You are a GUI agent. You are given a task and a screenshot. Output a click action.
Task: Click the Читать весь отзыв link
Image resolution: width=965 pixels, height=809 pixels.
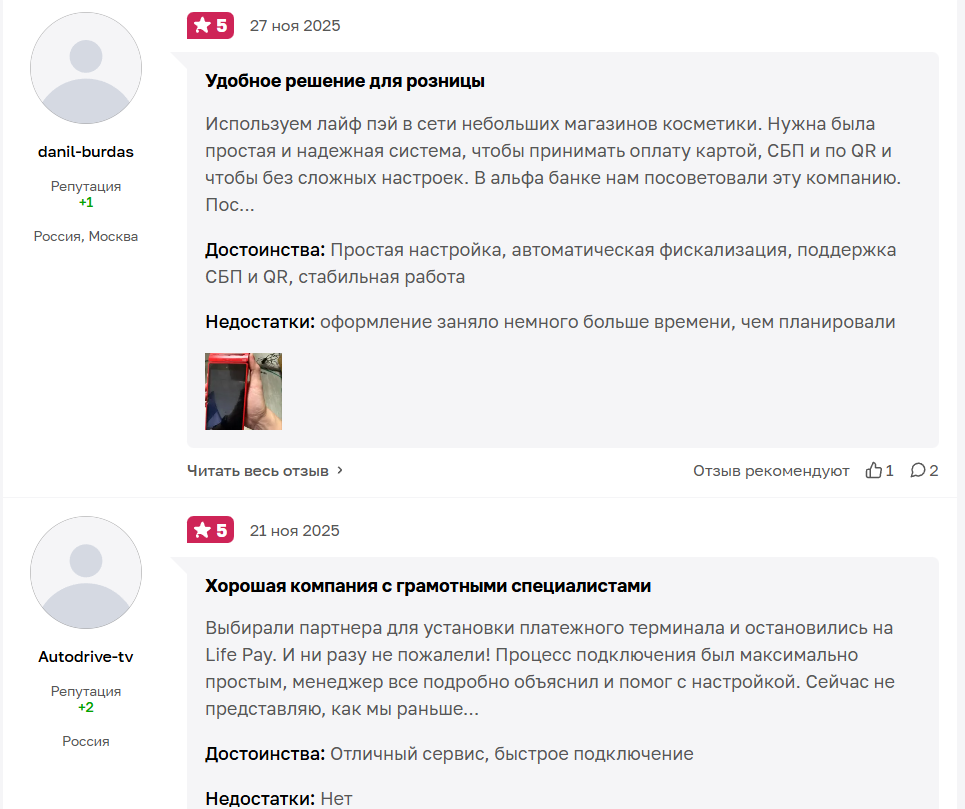pos(258,471)
